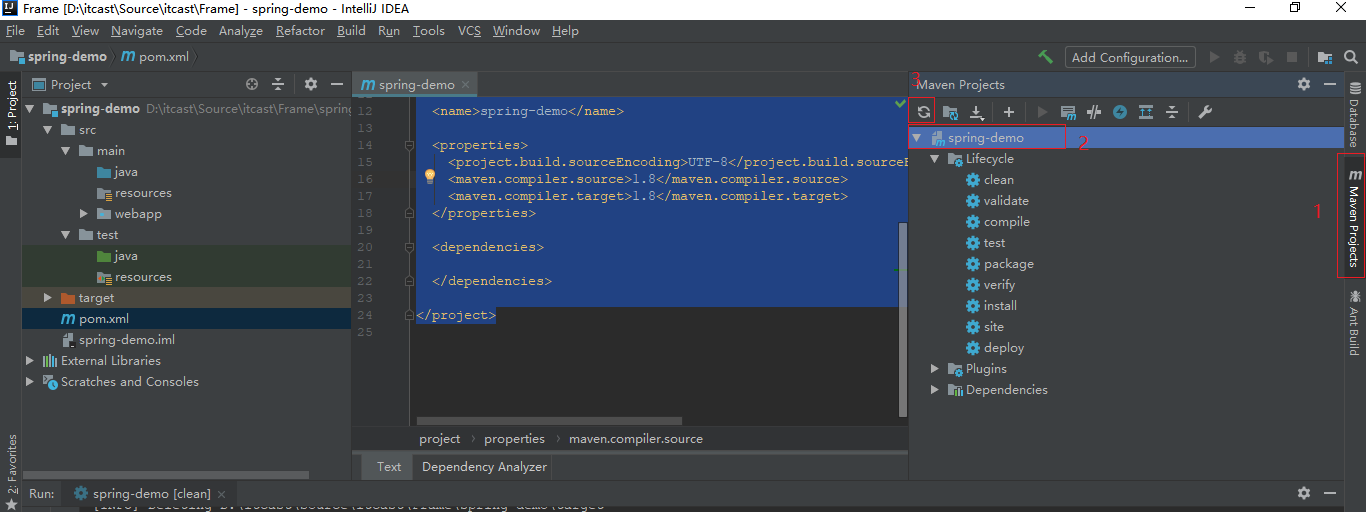The height and width of the screenshot is (512, 1366).
Task: Open the Project Structure icon in top toolbar
Action: pos(1325,57)
